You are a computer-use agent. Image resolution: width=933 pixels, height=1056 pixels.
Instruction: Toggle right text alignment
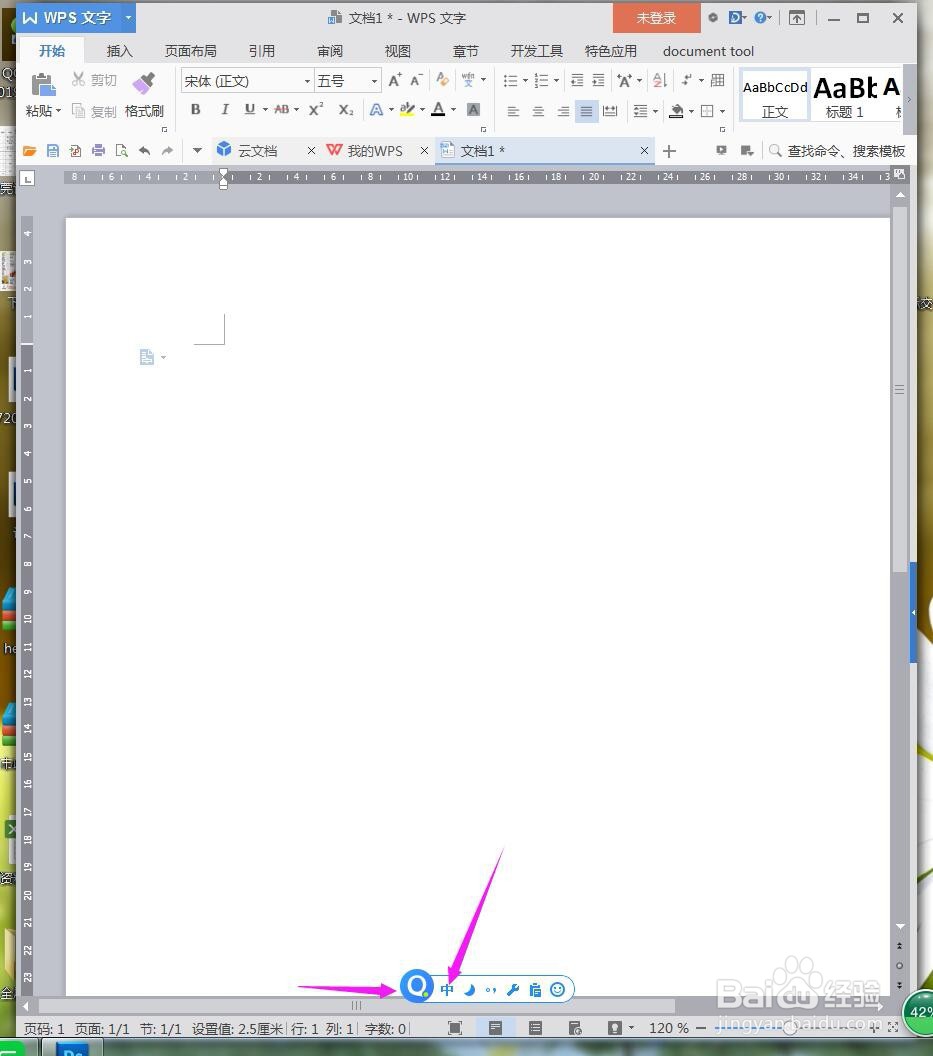click(563, 111)
